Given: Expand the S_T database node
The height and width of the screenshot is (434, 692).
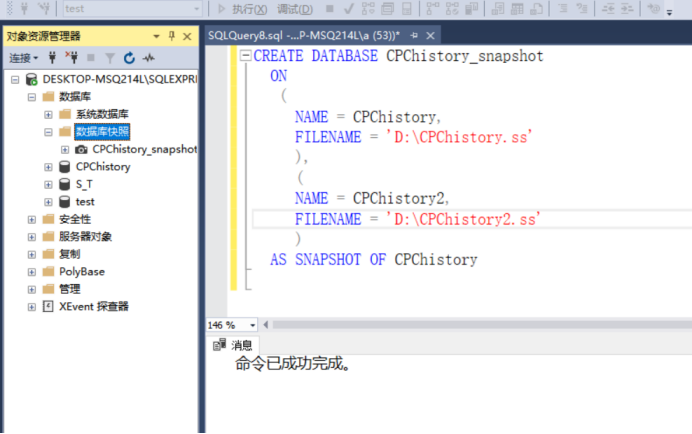Looking at the screenshot, I should pyautogui.click(x=48, y=184).
